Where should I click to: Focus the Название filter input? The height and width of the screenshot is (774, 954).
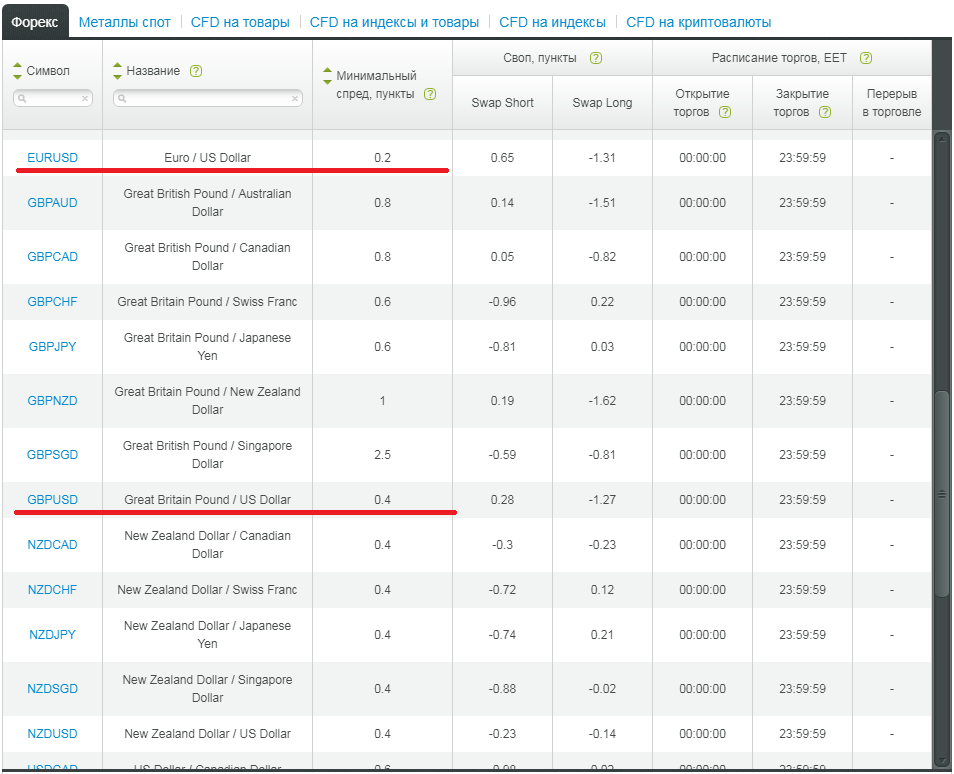tap(206, 99)
